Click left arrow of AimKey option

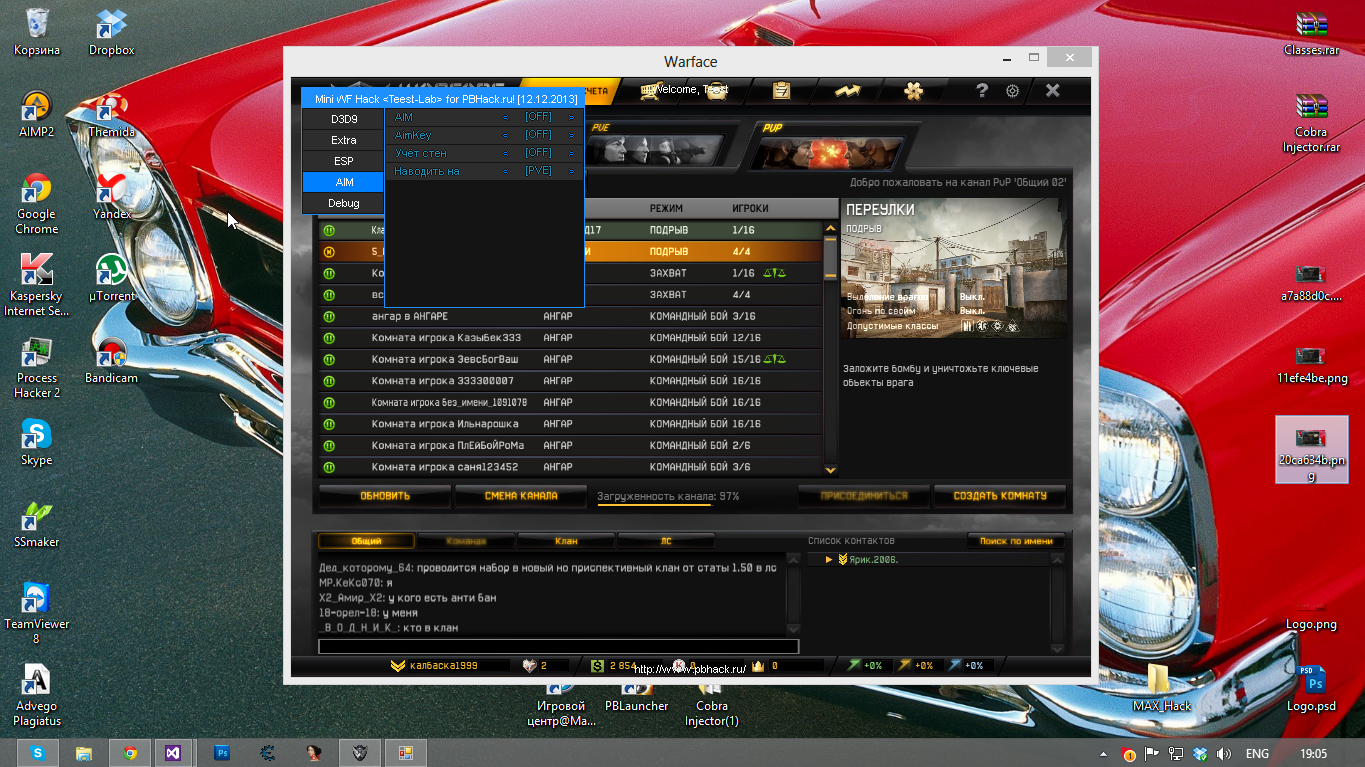tap(505, 136)
